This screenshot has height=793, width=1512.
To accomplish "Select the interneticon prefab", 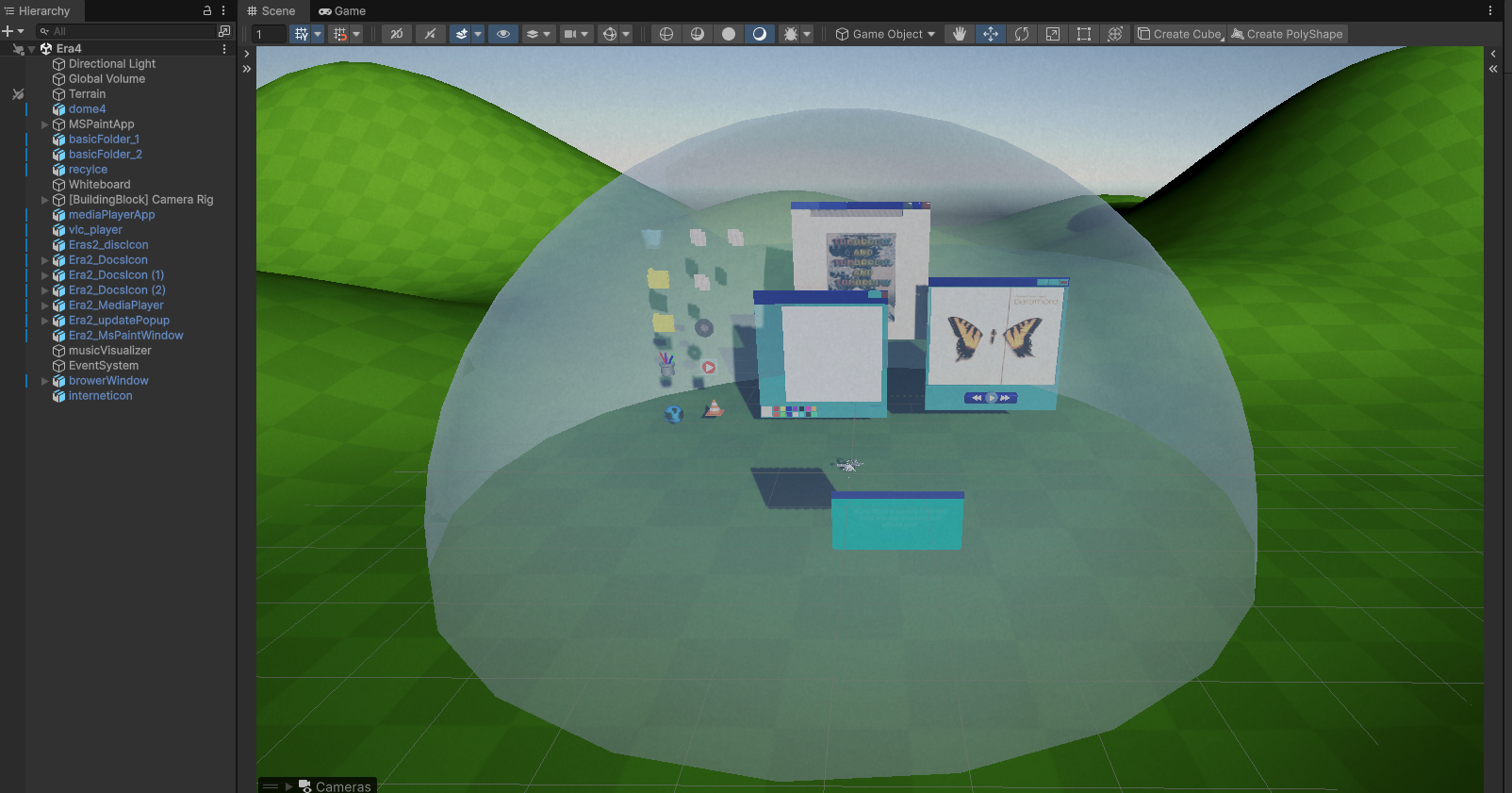I will 100,396.
